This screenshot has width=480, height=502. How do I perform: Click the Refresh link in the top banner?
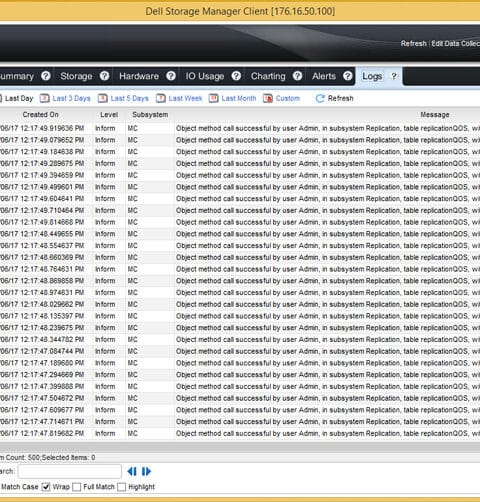[413, 44]
